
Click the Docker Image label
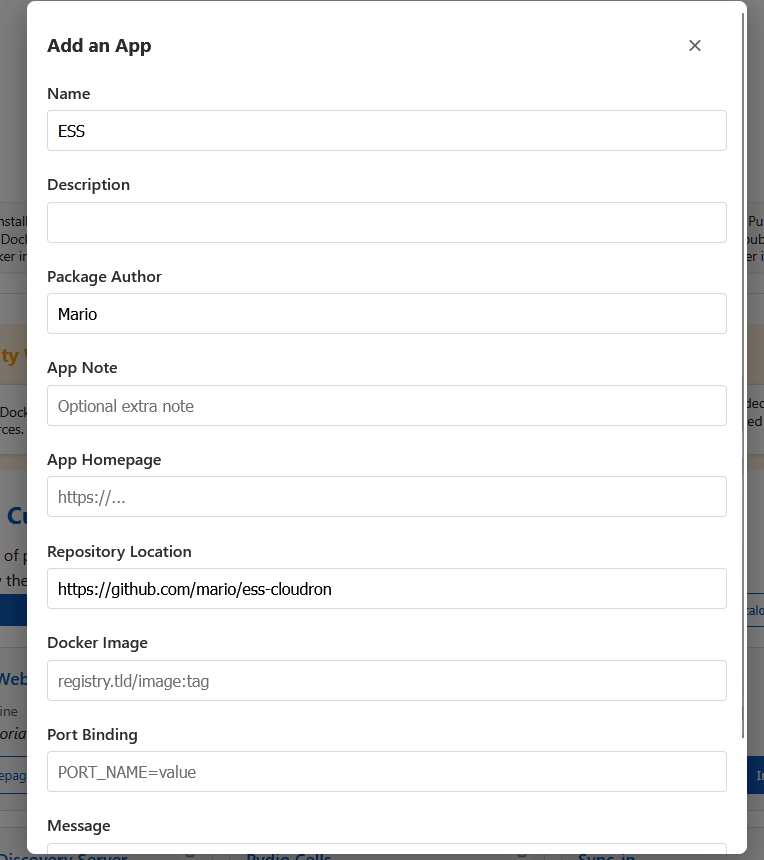coord(97,643)
